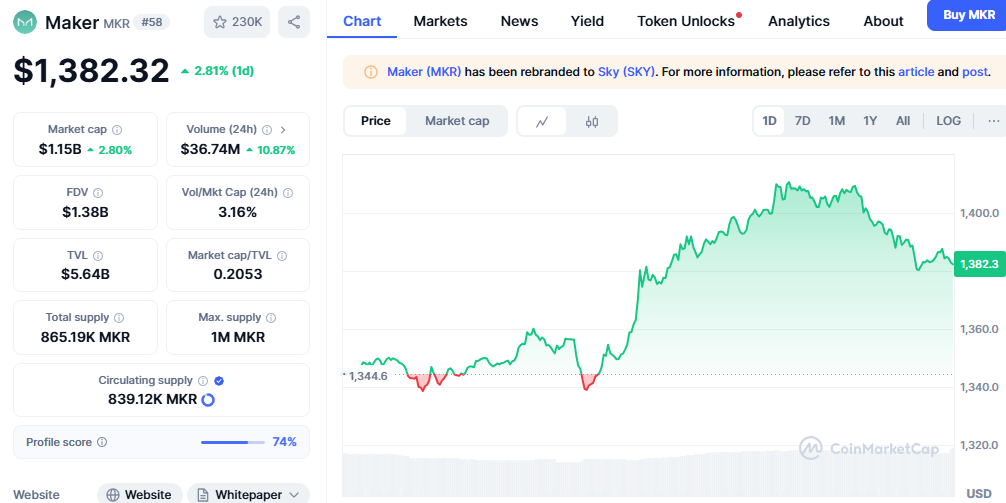Switch to candlestick chart view icon
This screenshot has height=503, width=1006.
[592, 121]
